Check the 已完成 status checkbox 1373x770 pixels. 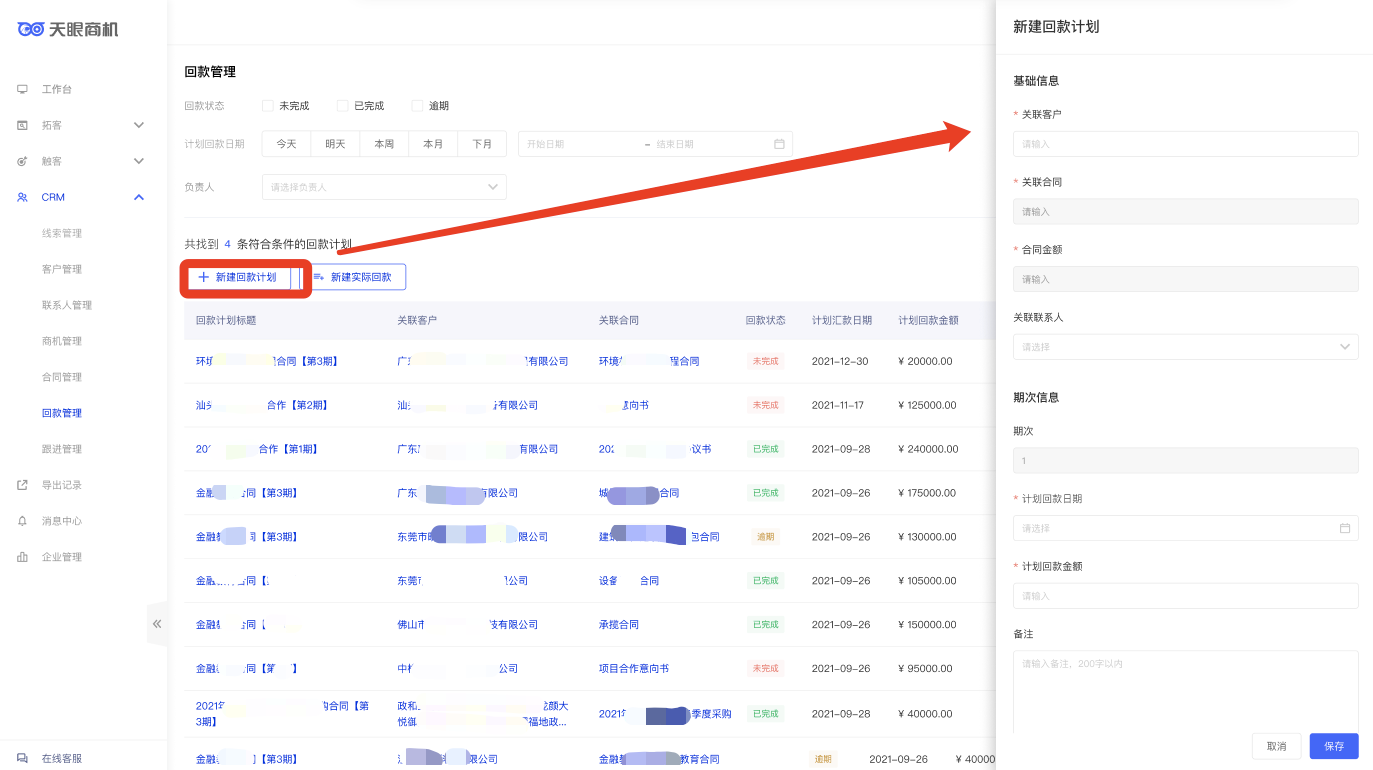click(x=342, y=106)
